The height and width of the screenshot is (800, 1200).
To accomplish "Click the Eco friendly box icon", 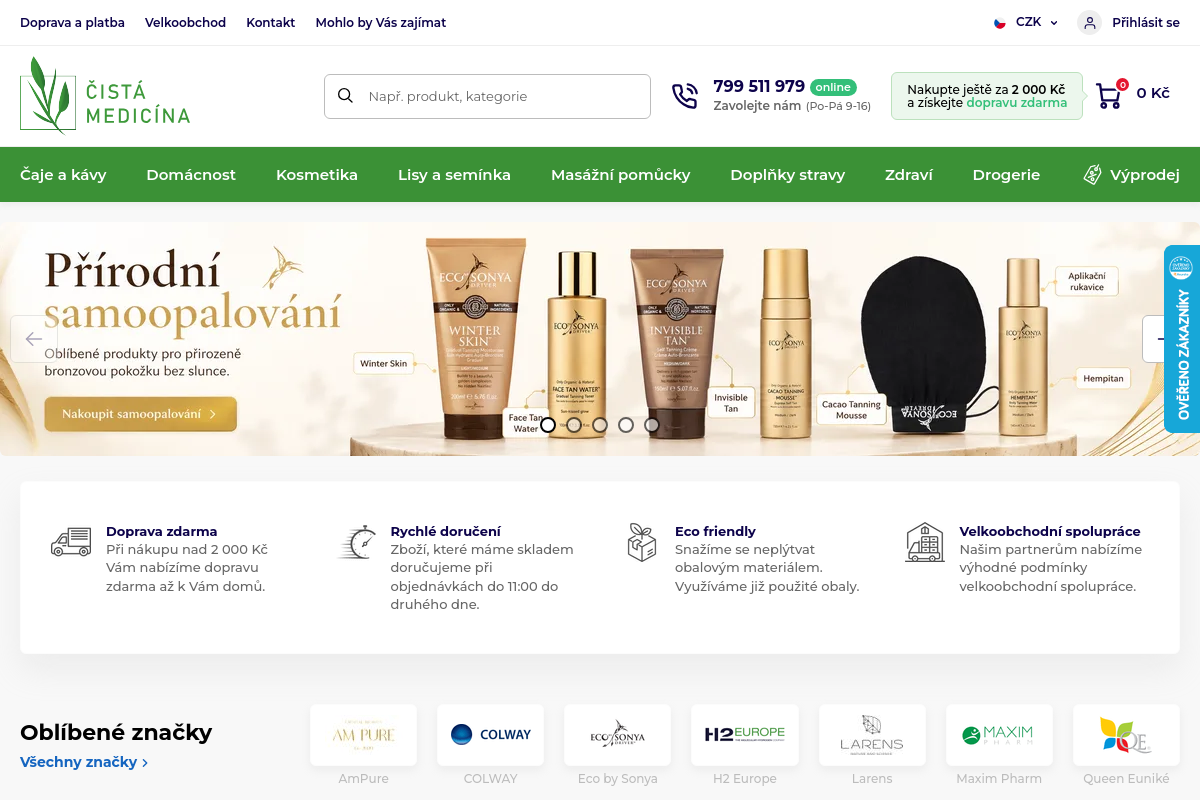I will point(641,541).
